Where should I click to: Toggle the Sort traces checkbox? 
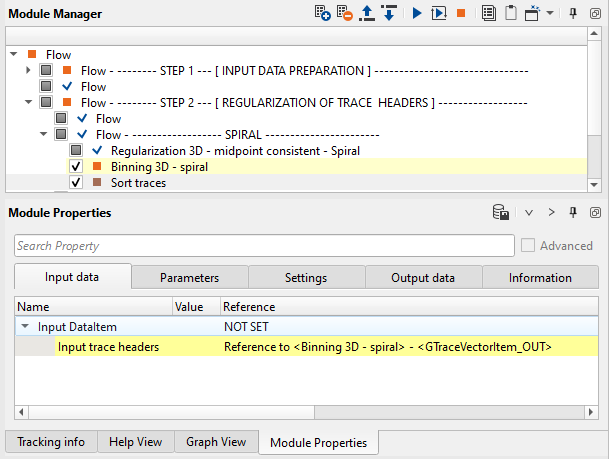coord(76,183)
